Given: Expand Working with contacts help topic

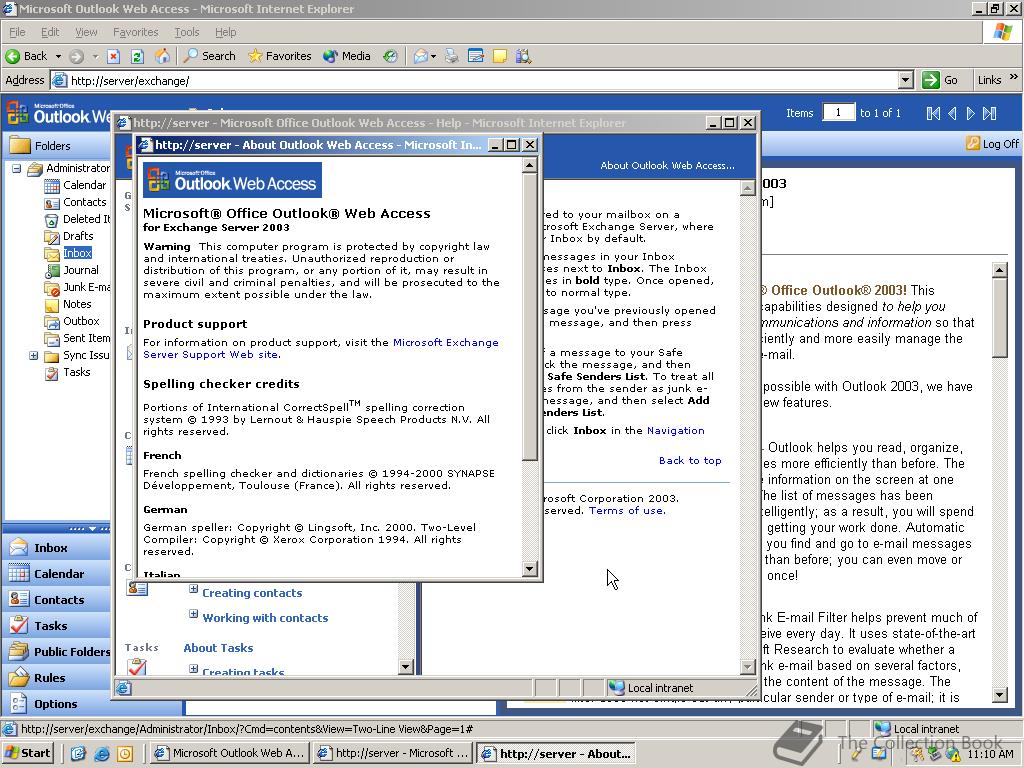Looking at the screenshot, I should coord(193,615).
